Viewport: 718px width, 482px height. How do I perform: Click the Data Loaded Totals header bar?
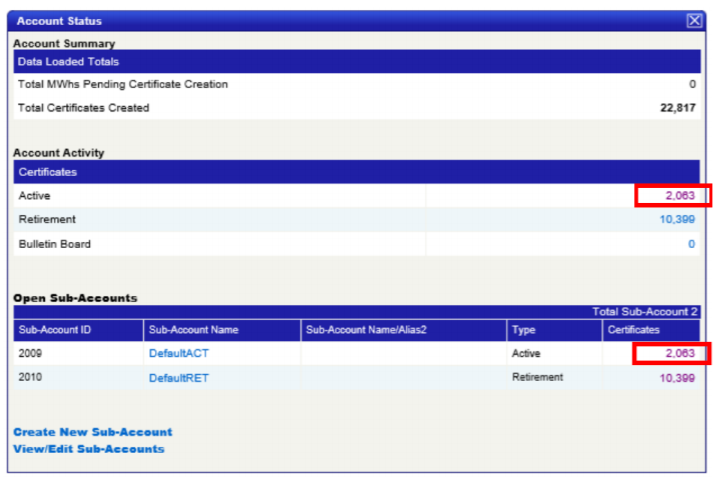(x=357, y=61)
